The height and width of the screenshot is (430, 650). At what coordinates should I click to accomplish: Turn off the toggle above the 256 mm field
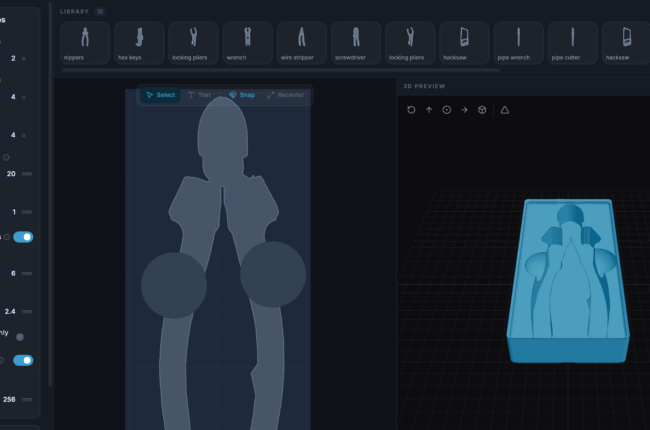coord(23,360)
